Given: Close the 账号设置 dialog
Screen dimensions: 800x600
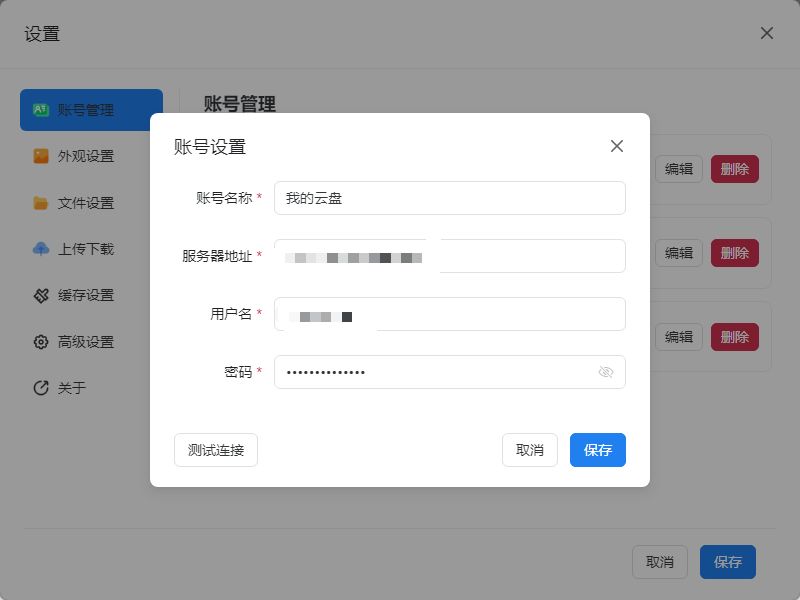Looking at the screenshot, I should coord(617,146).
